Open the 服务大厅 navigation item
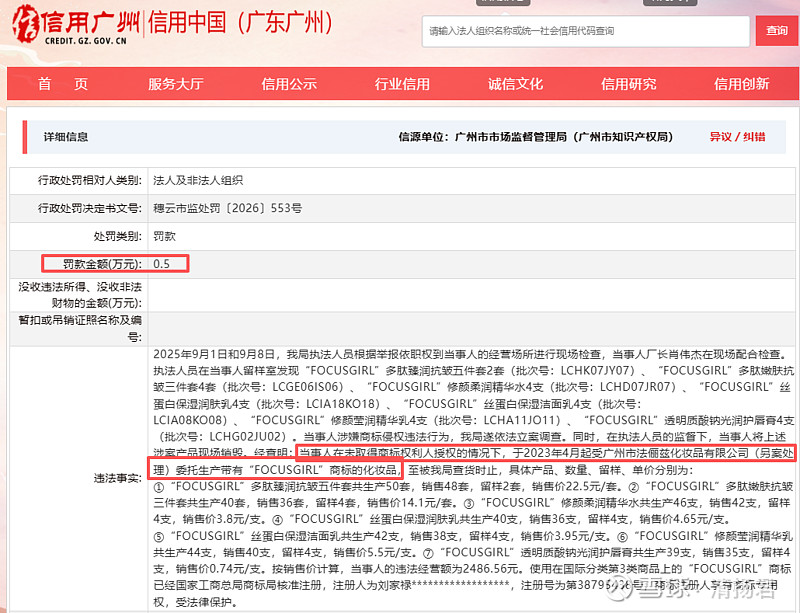The width and height of the screenshot is (800, 613). click(176, 84)
